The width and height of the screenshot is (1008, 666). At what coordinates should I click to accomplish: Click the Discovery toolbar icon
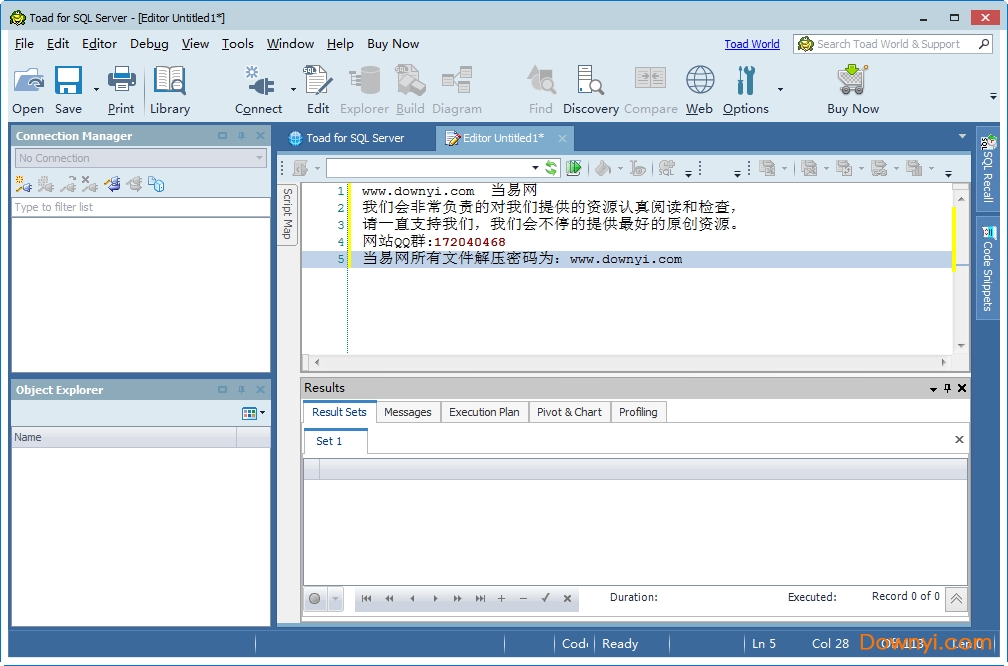click(590, 82)
